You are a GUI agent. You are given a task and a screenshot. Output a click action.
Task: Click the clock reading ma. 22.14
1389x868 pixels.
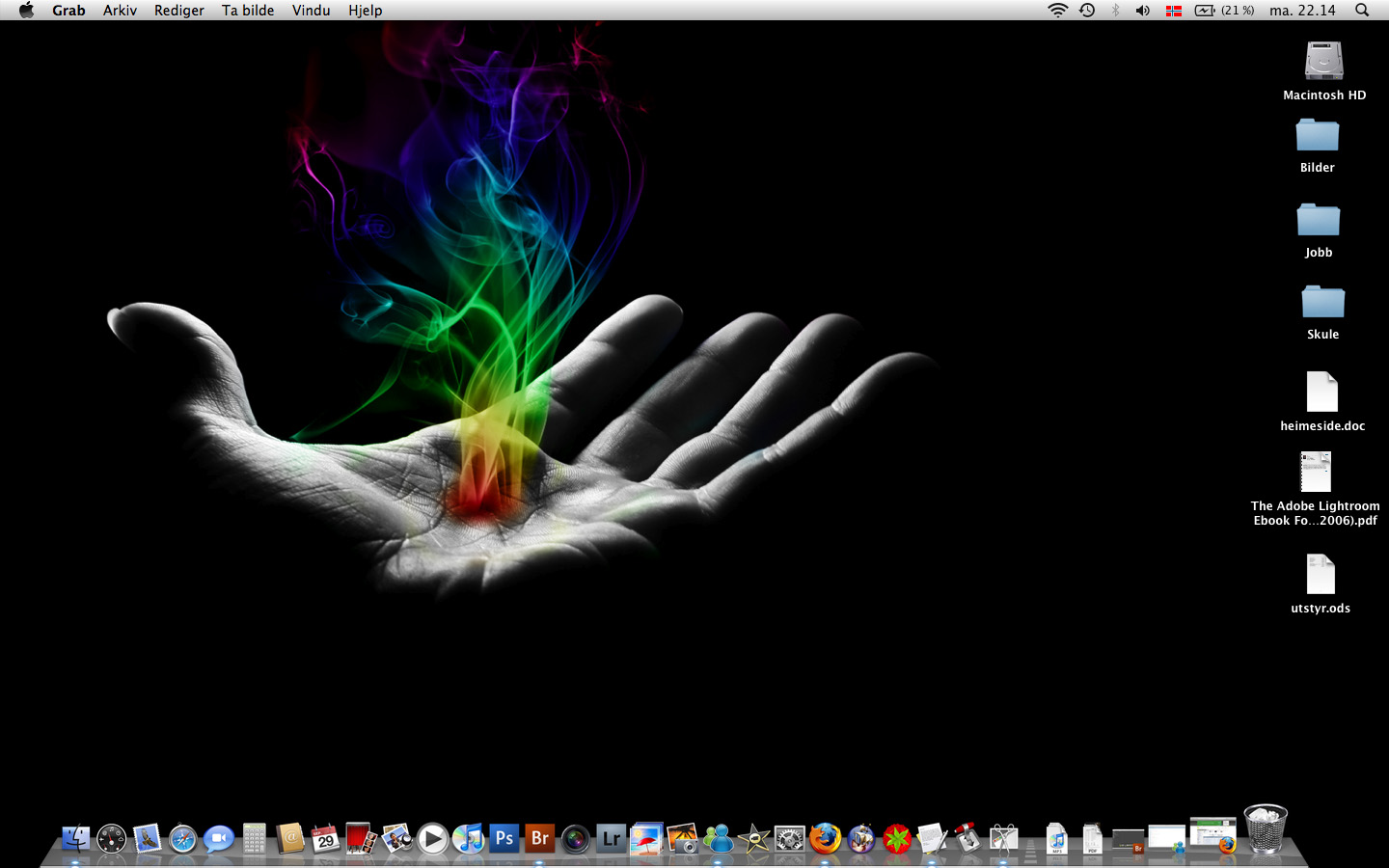[1302, 10]
